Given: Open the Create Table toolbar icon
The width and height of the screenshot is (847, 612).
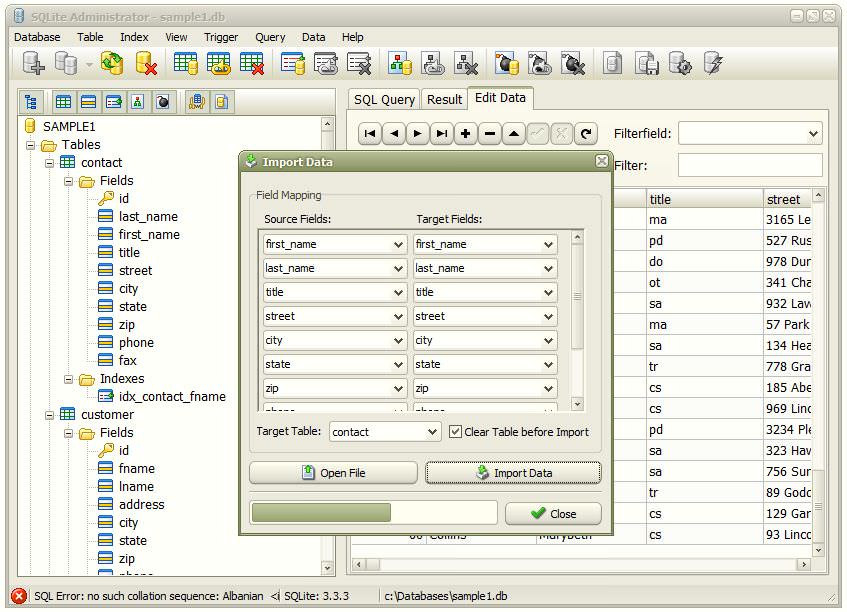Looking at the screenshot, I should pyautogui.click(x=185, y=62).
